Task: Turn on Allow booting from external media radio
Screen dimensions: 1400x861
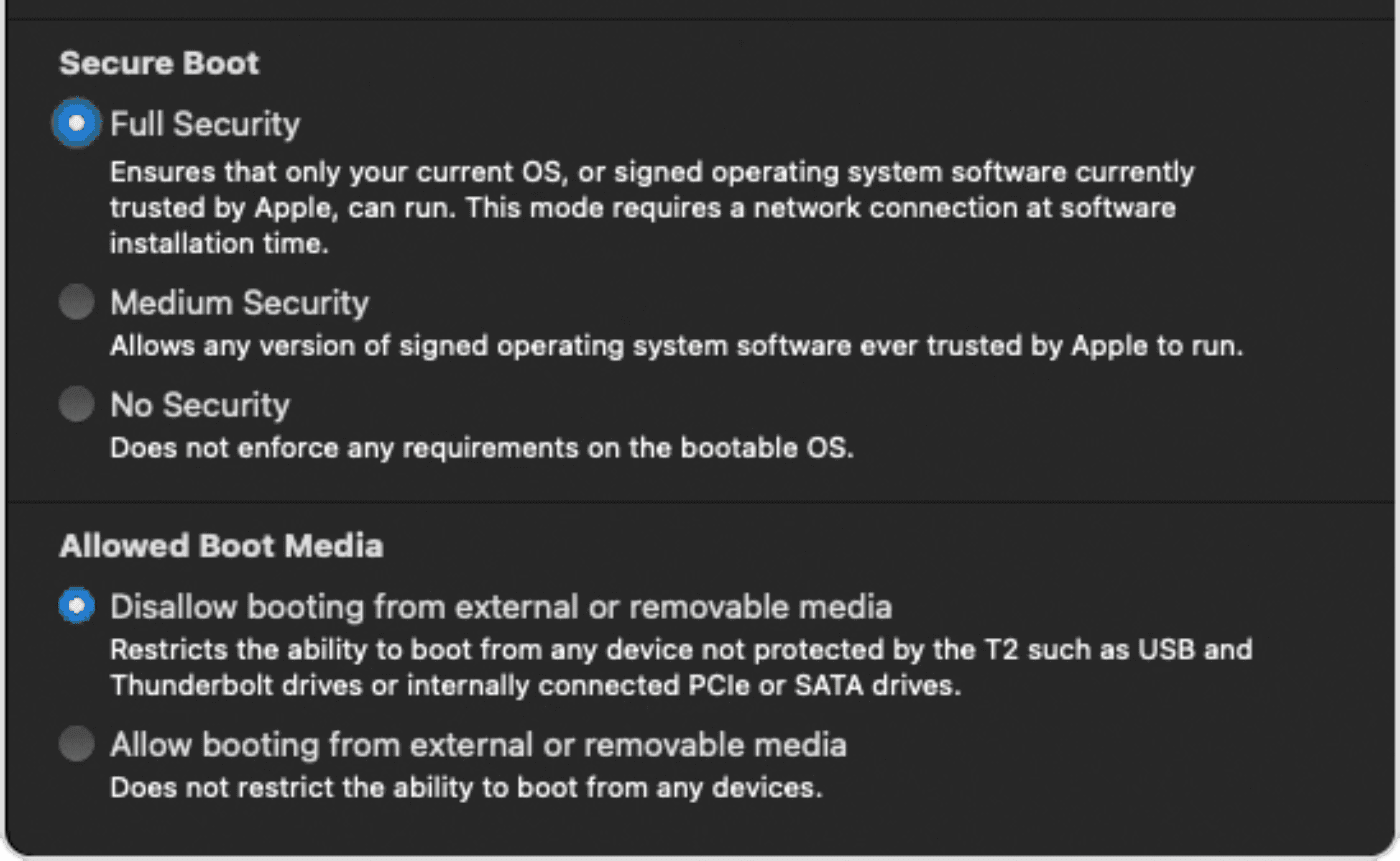Action: [x=76, y=744]
